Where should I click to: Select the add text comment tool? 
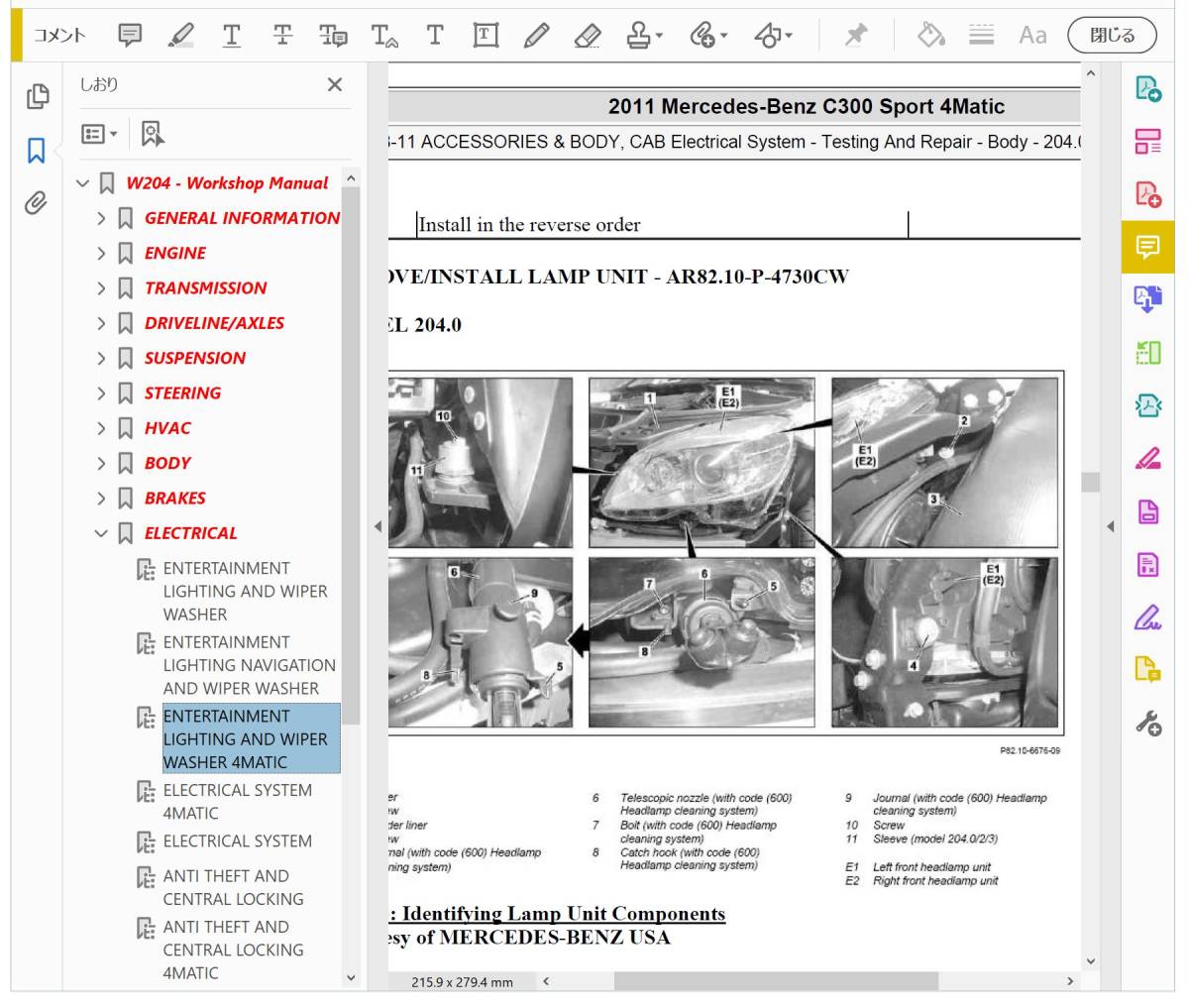[435, 36]
